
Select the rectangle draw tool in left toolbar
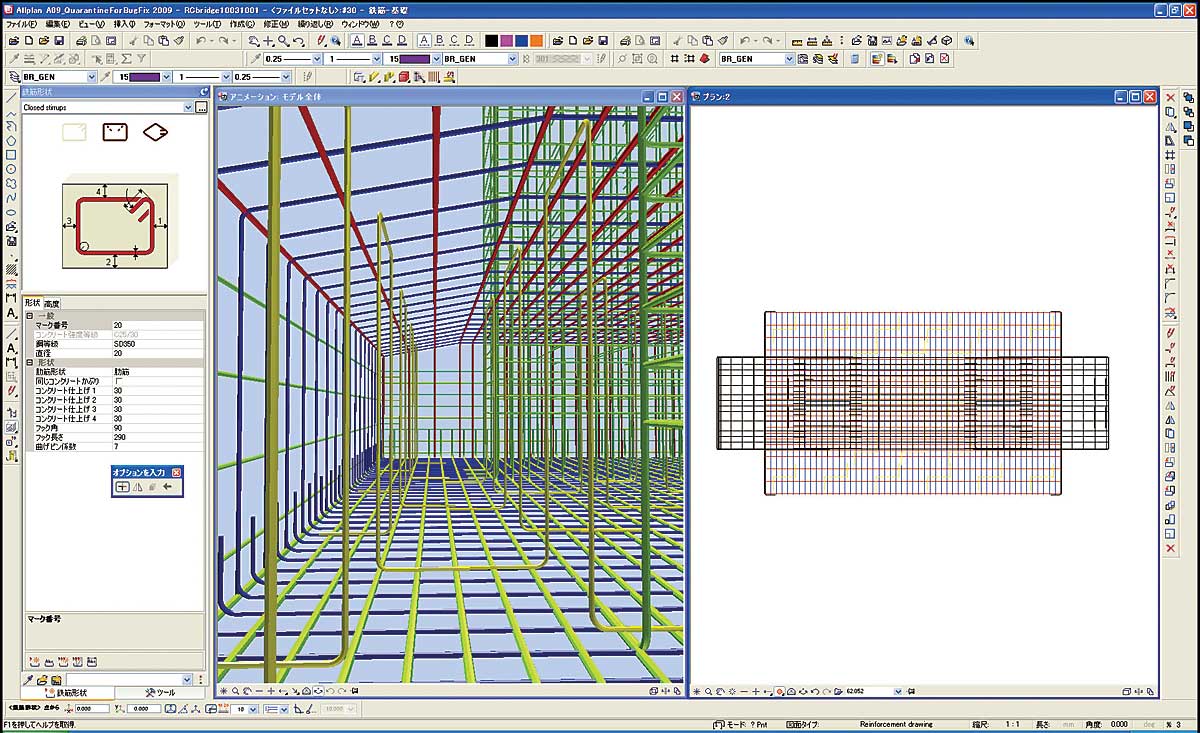[x=11, y=155]
